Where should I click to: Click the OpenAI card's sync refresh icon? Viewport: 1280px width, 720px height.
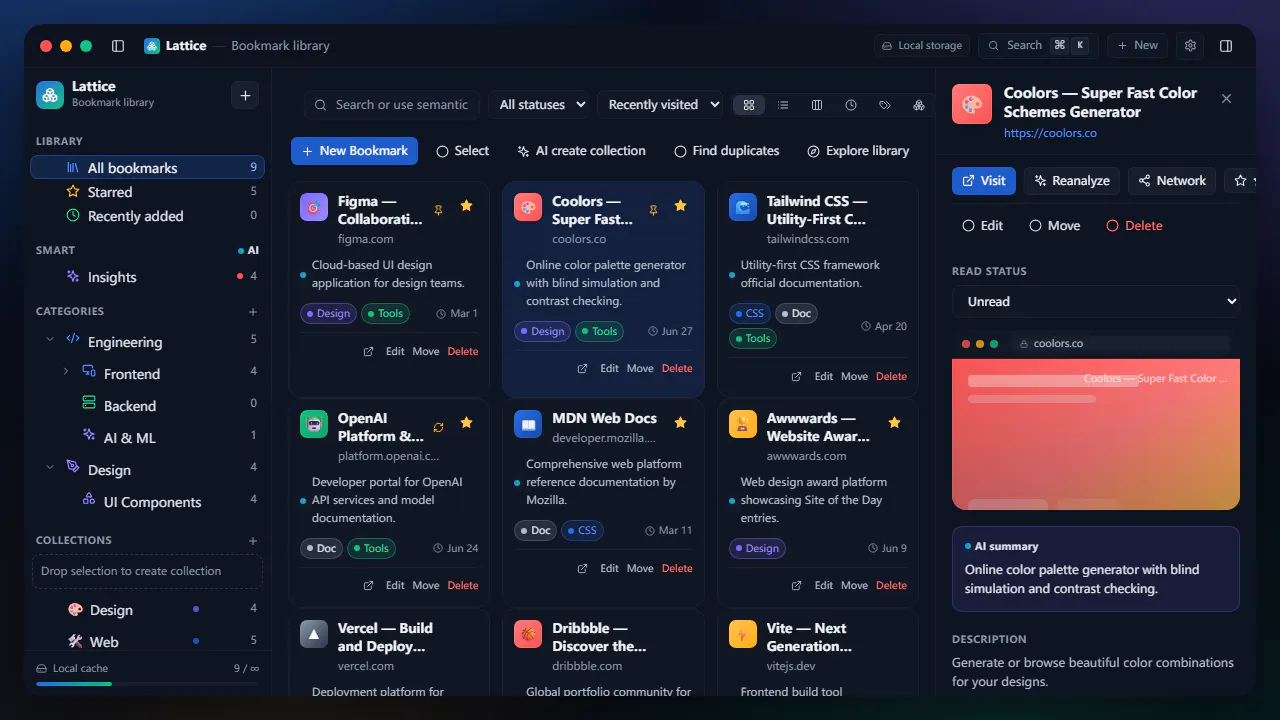coord(438,427)
